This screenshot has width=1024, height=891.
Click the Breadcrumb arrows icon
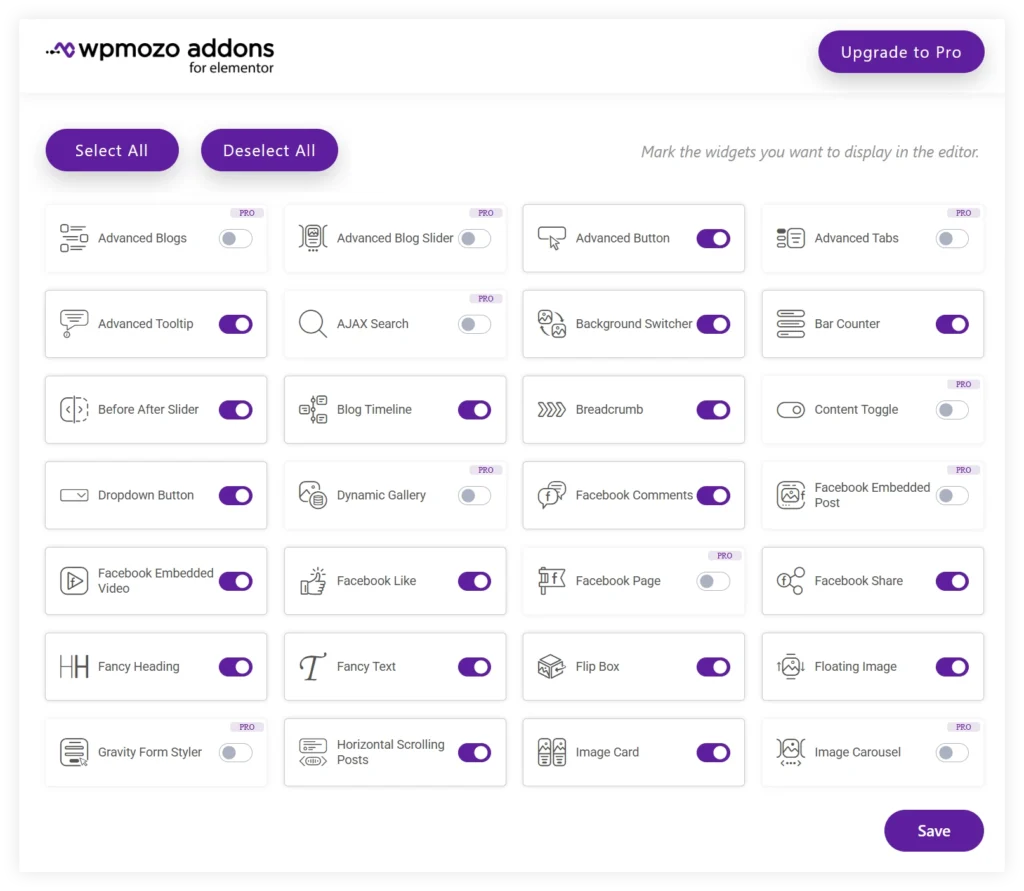(552, 410)
